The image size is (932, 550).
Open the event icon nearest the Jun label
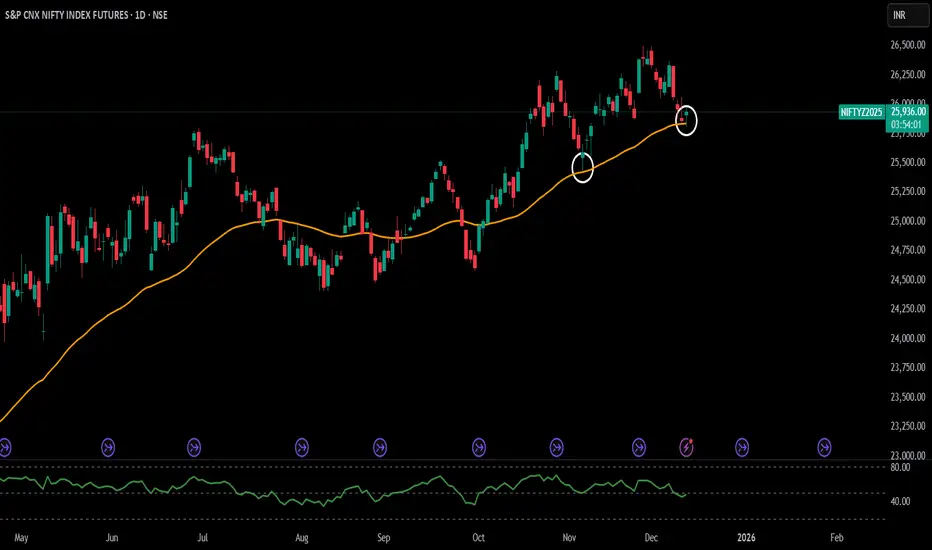click(108, 447)
